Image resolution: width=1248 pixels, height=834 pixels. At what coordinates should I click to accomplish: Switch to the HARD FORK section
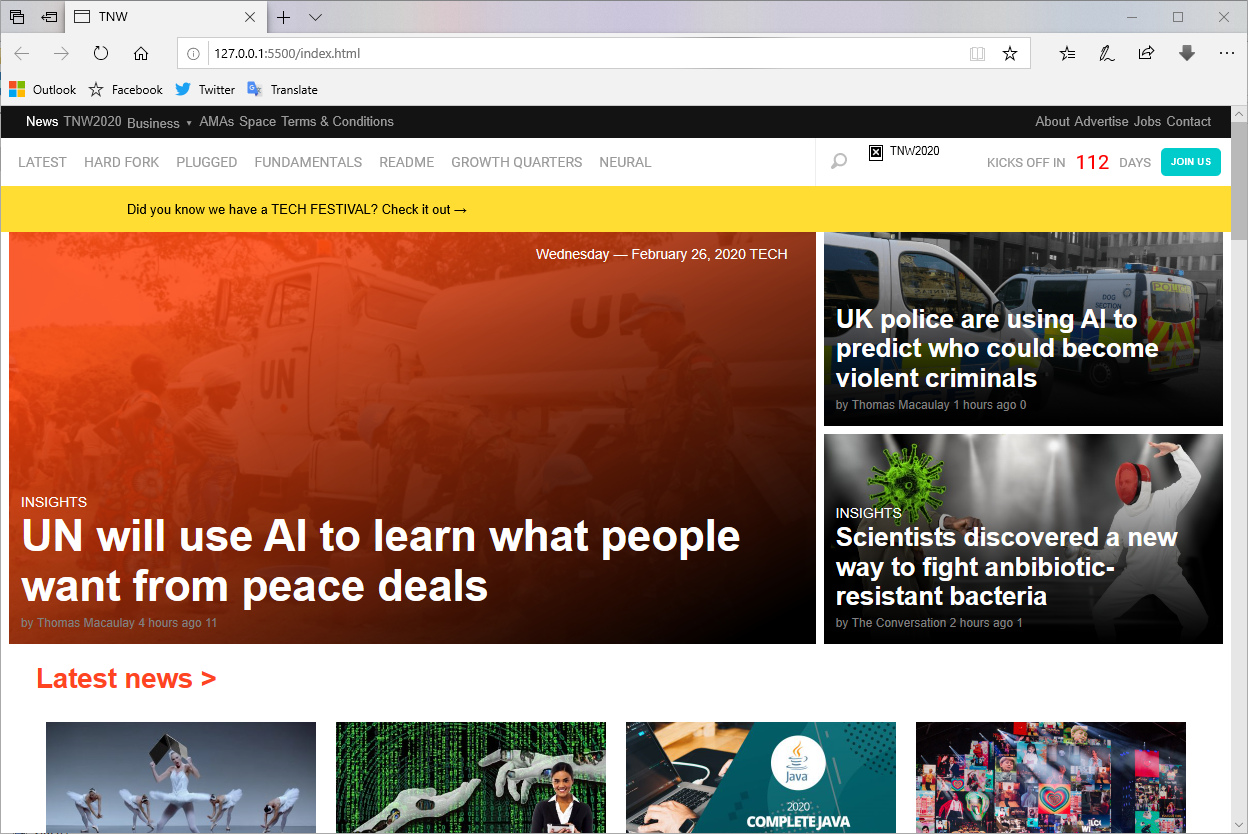pyautogui.click(x=122, y=162)
